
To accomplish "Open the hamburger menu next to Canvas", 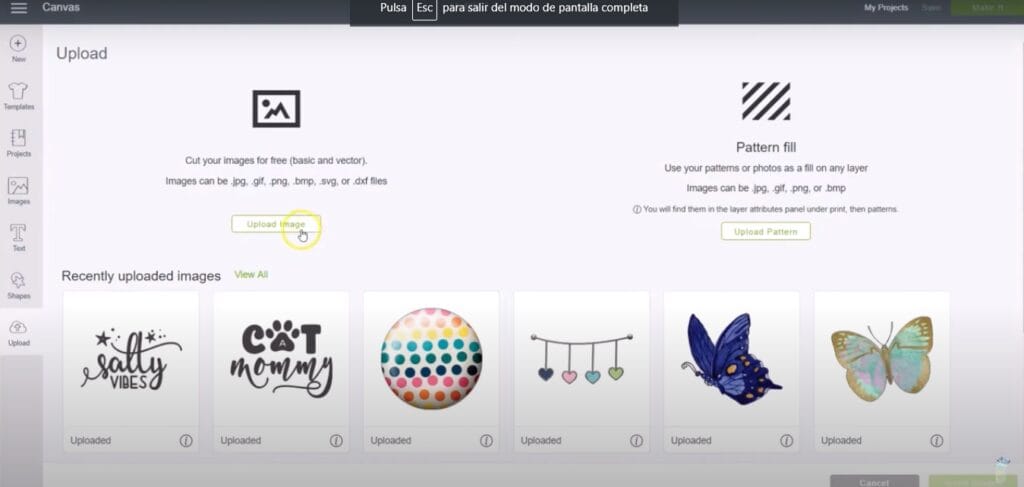I will (19, 8).
